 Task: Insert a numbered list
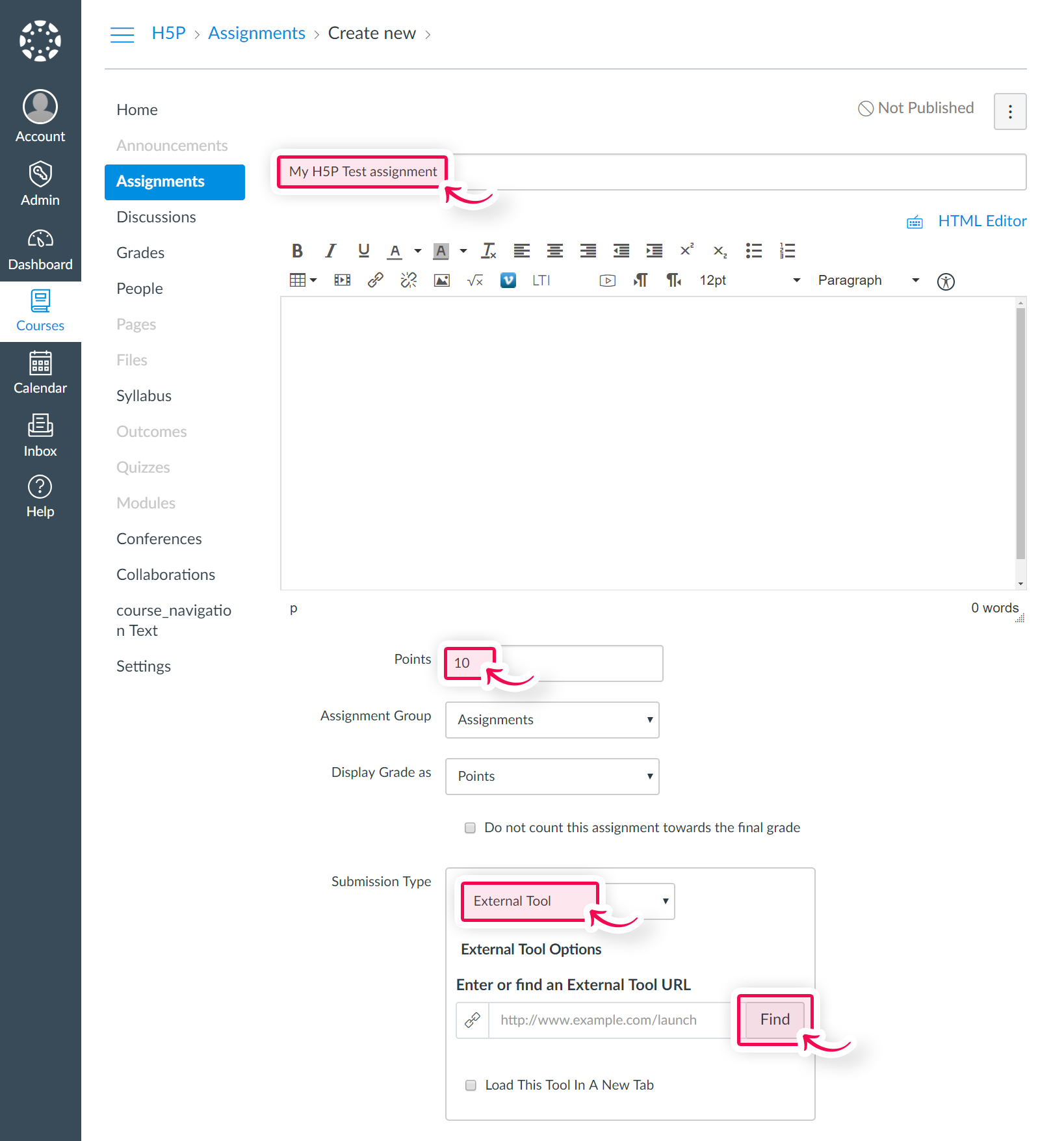click(787, 251)
